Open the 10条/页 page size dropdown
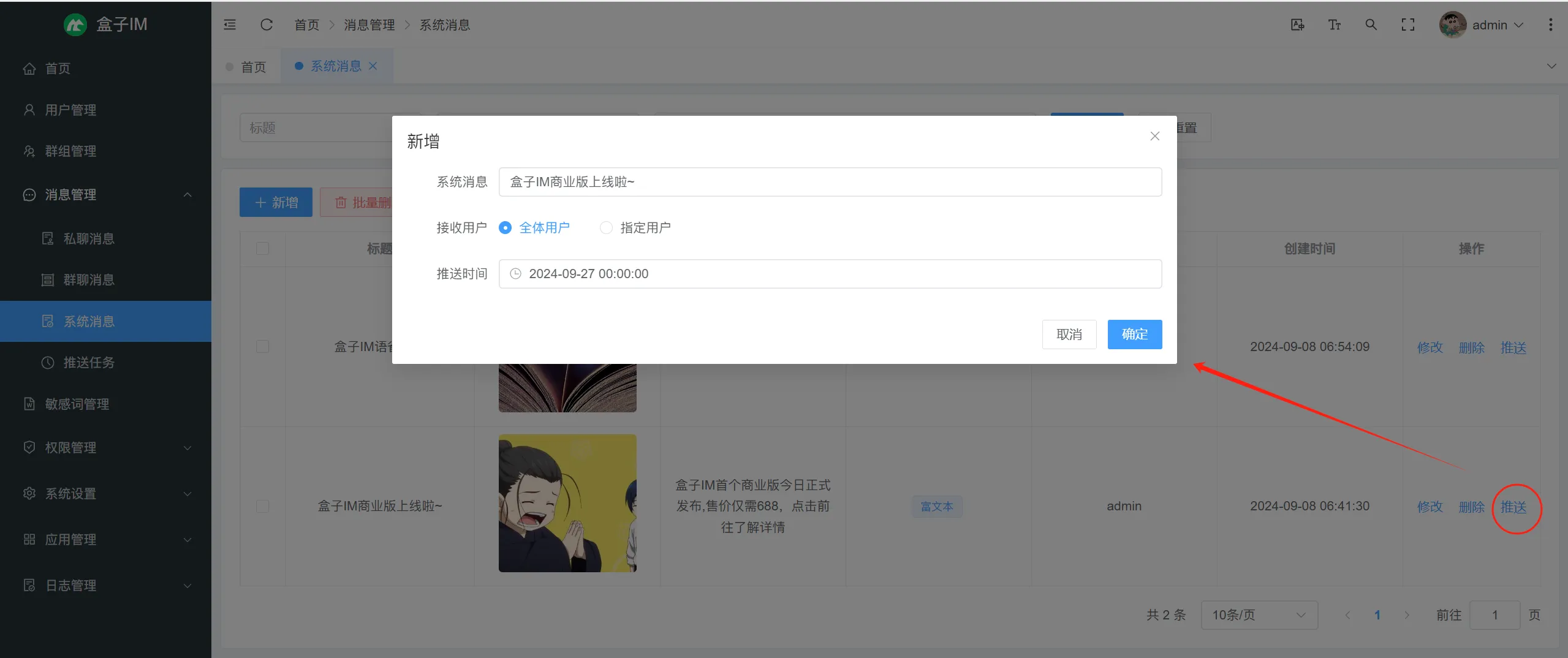 (1259, 615)
